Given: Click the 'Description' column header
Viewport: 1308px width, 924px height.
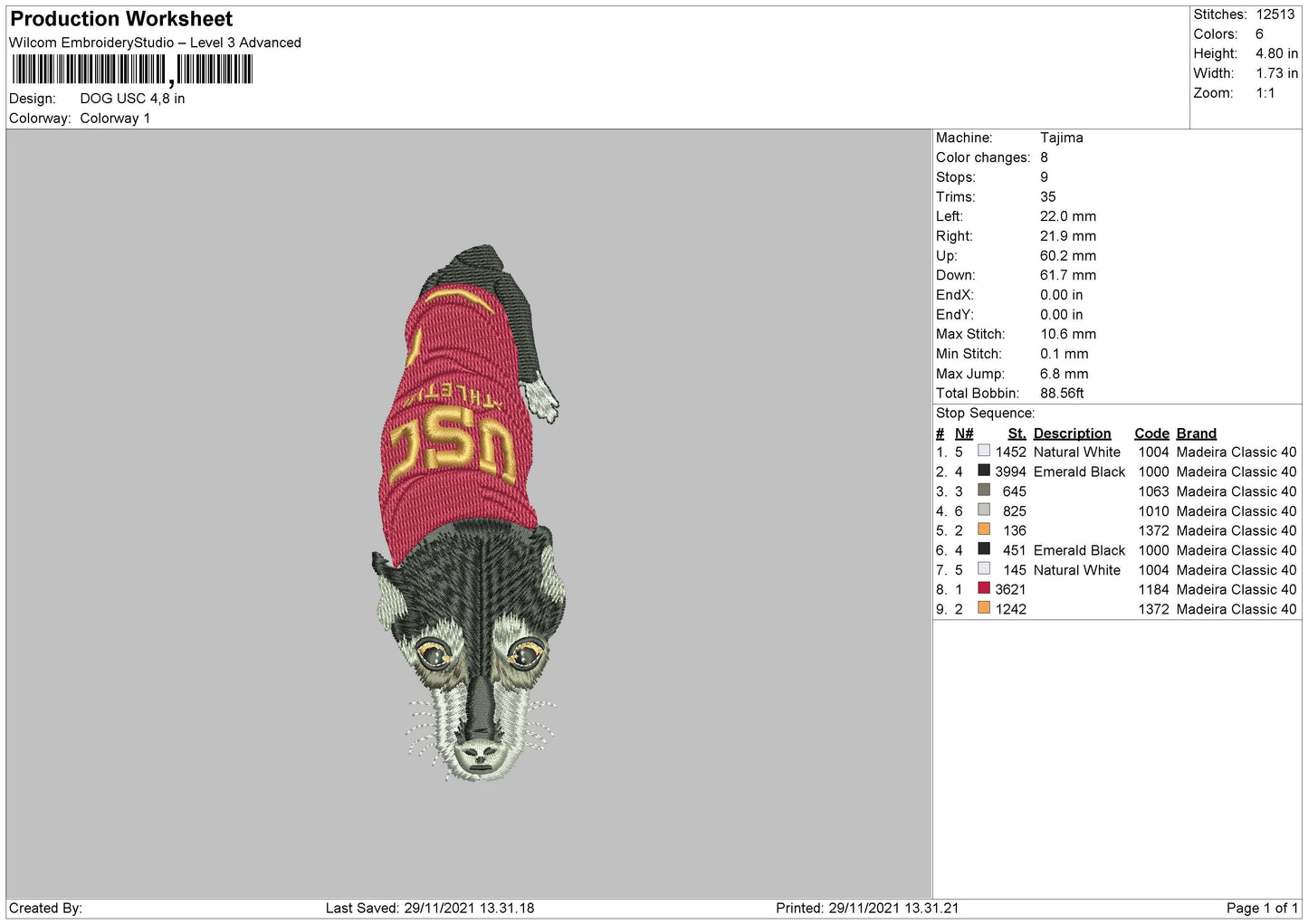Looking at the screenshot, I should [x=1072, y=433].
